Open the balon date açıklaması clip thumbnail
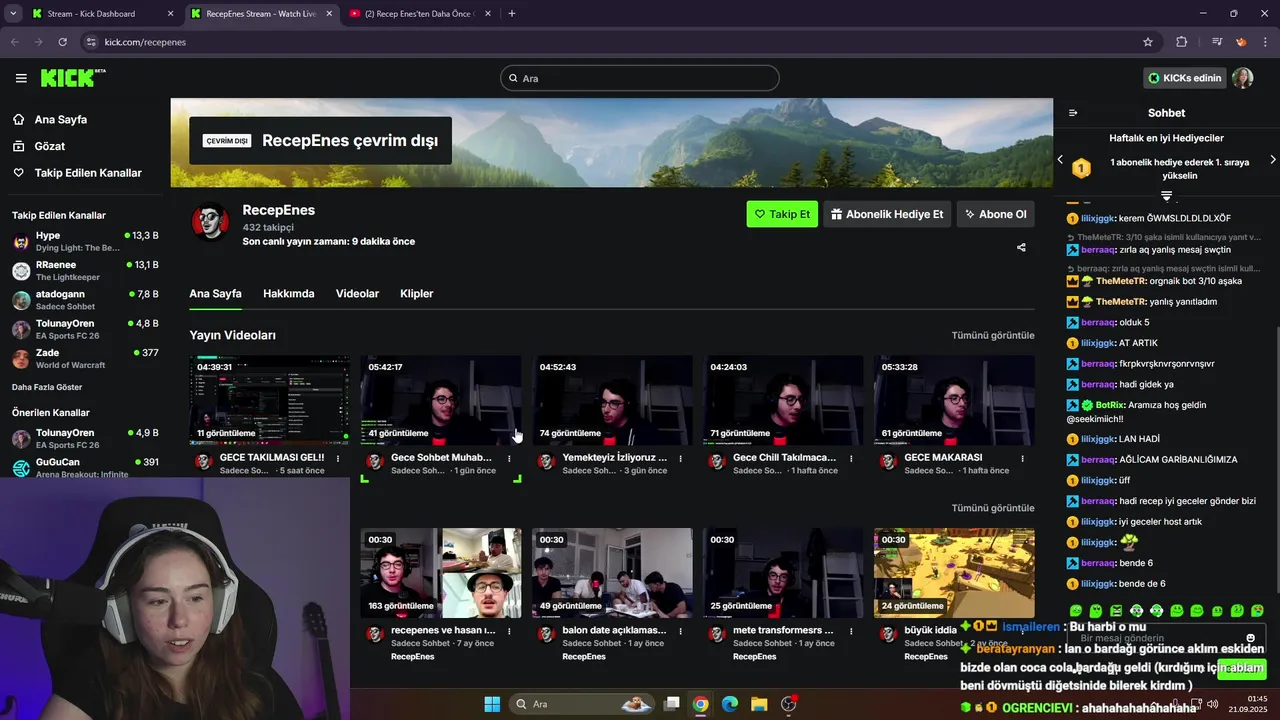 click(612, 573)
